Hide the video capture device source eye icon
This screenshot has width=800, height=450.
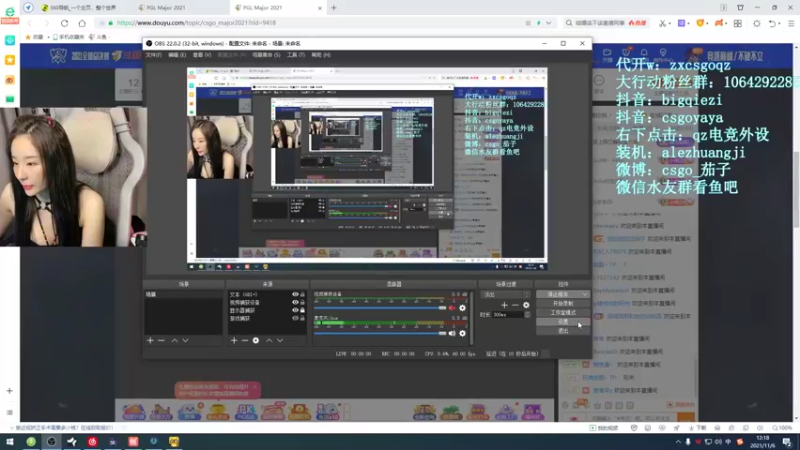(295, 302)
